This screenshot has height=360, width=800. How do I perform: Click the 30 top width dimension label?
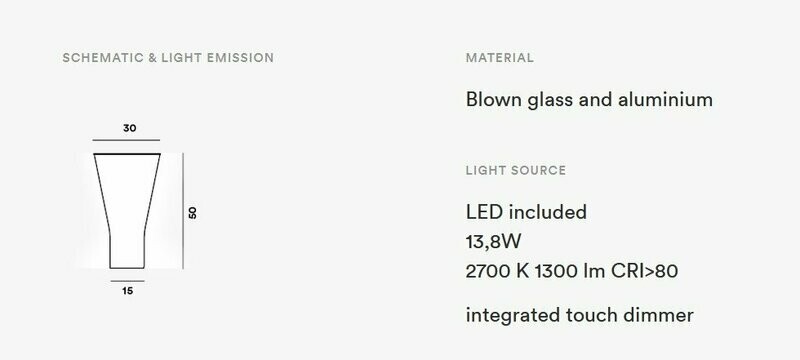(x=130, y=128)
